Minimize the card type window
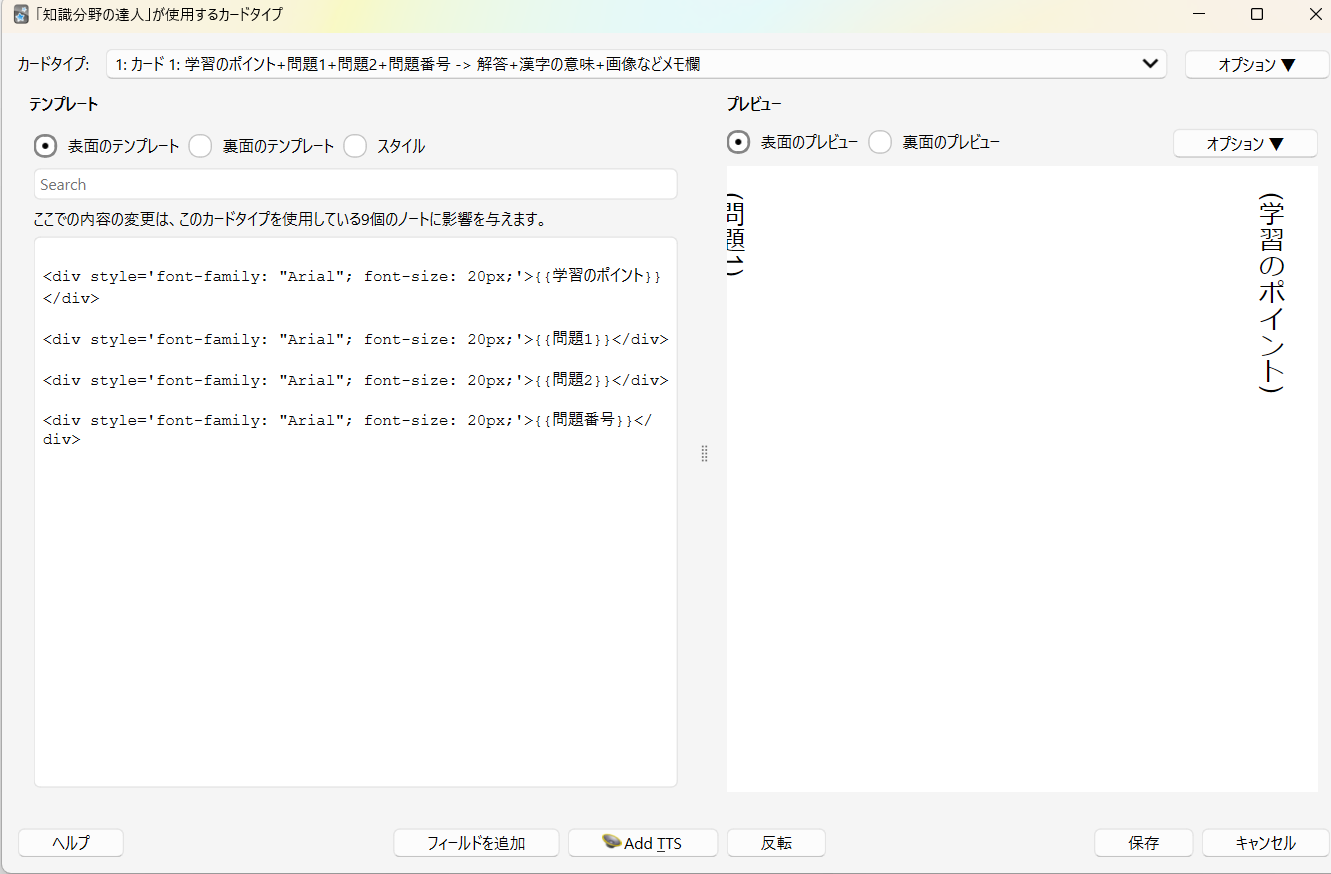Screen dimensions: 1331x874 tap(1198, 14)
